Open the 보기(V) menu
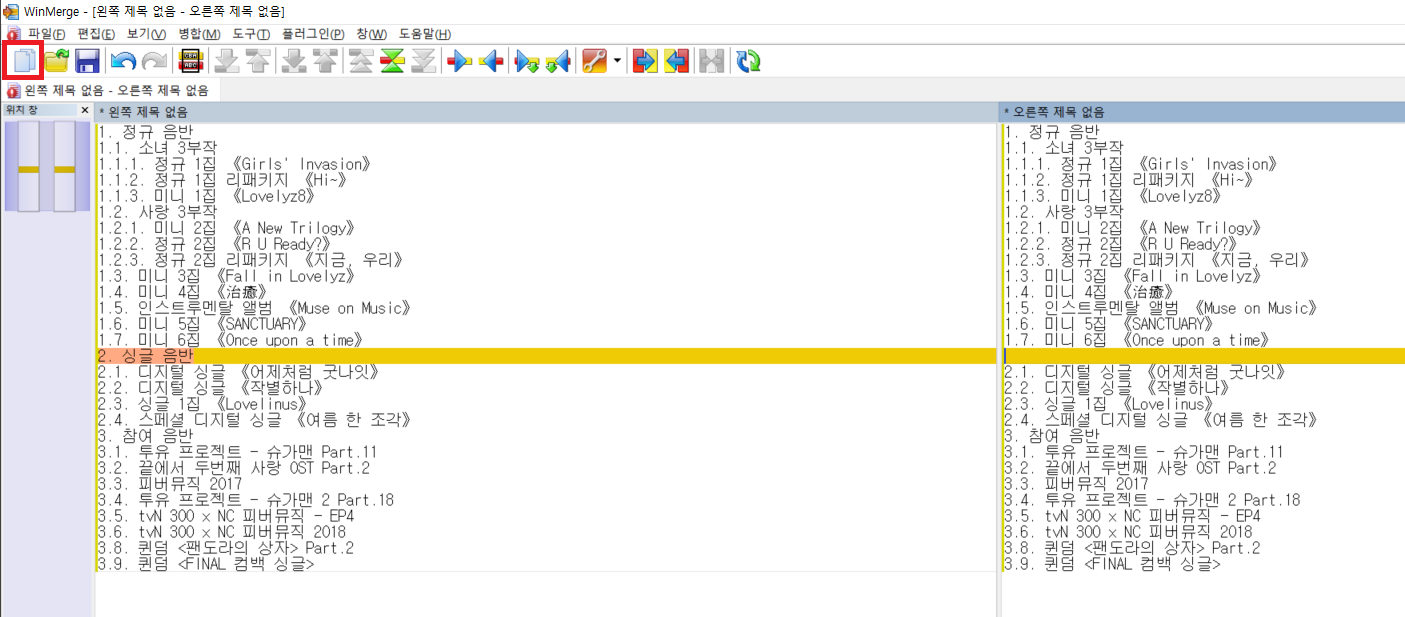The width and height of the screenshot is (1405, 617). (146, 34)
